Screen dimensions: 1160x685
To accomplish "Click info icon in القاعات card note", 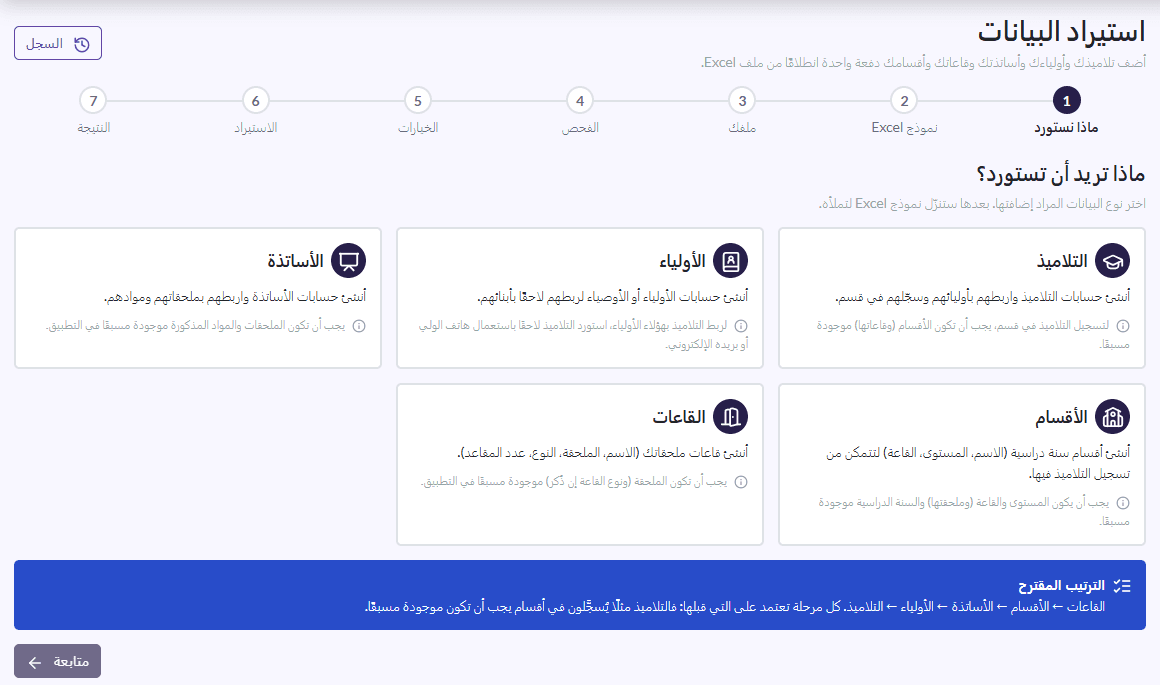I will coord(741,482).
